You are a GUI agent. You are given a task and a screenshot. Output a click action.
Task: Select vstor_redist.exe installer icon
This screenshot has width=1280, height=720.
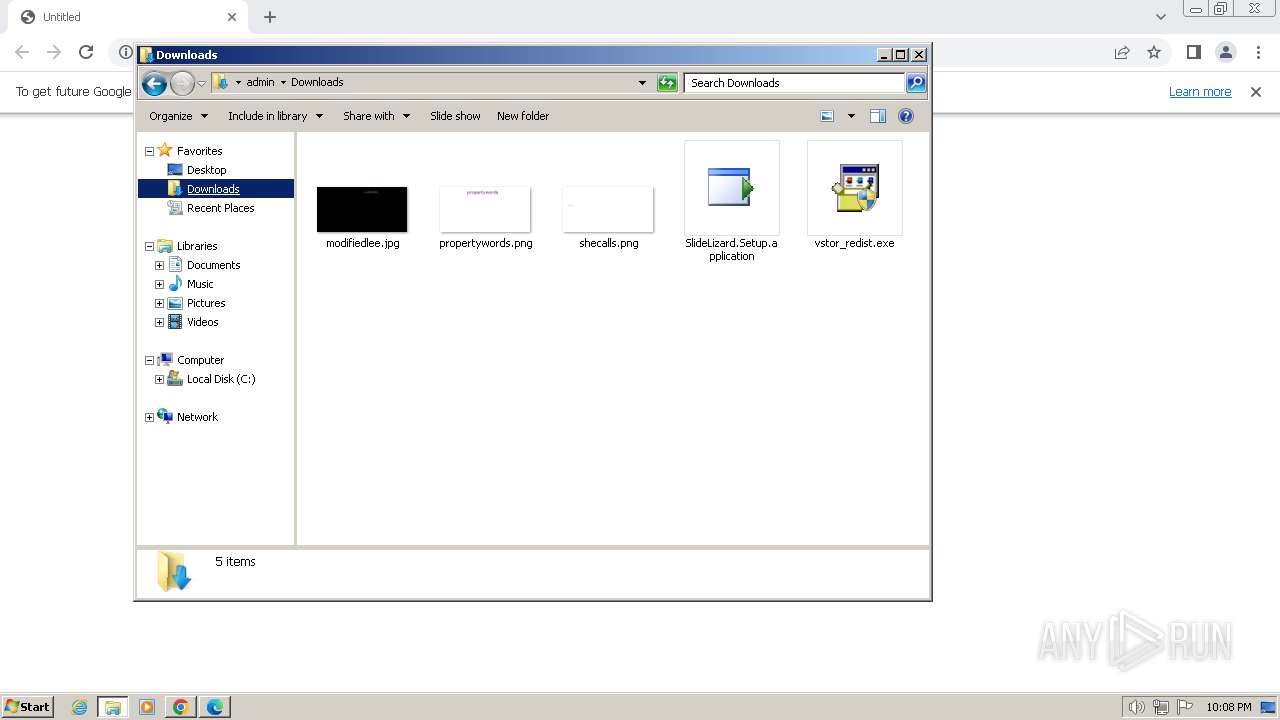pos(855,187)
